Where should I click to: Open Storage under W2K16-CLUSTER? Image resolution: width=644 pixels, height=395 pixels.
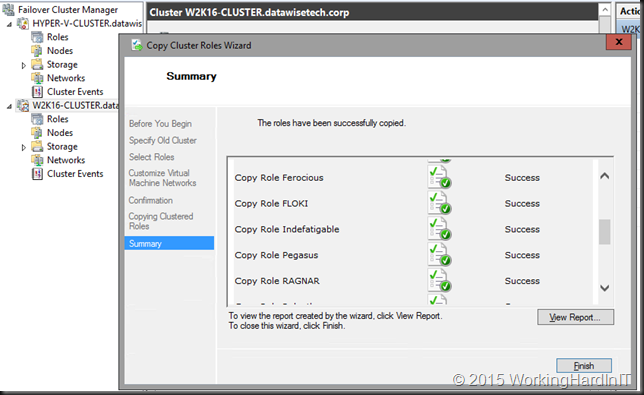point(62,147)
